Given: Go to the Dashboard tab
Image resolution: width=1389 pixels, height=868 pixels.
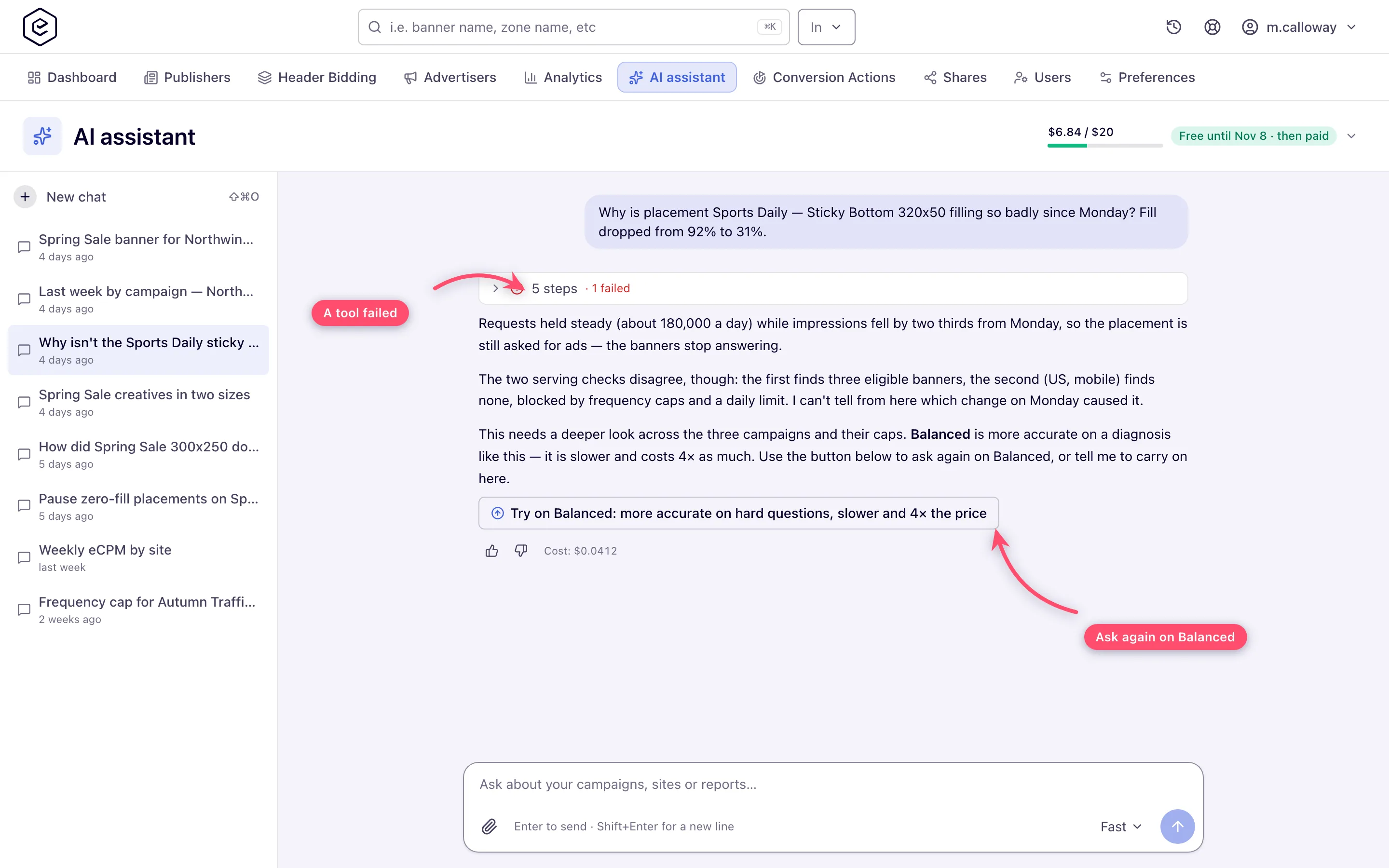Looking at the screenshot, I should [x=72, y=78].
